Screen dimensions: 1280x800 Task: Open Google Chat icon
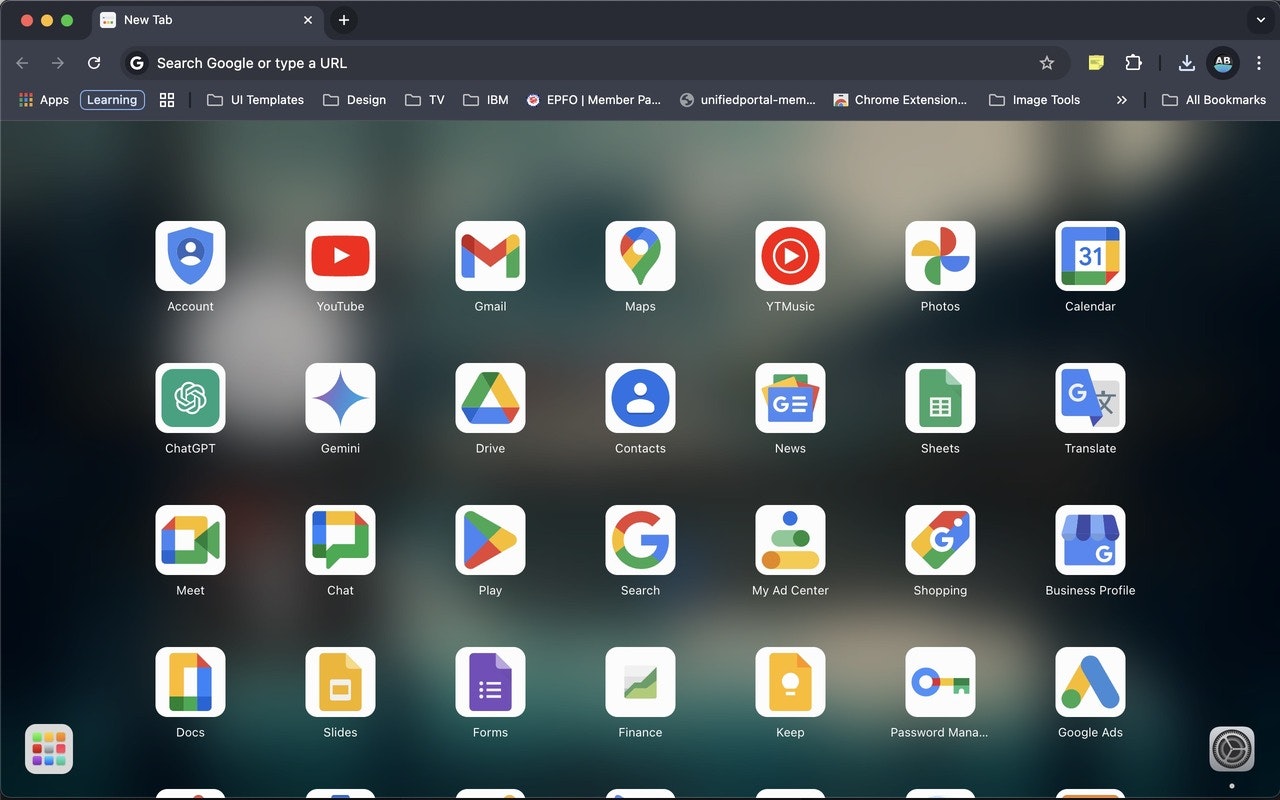[340, 540]
